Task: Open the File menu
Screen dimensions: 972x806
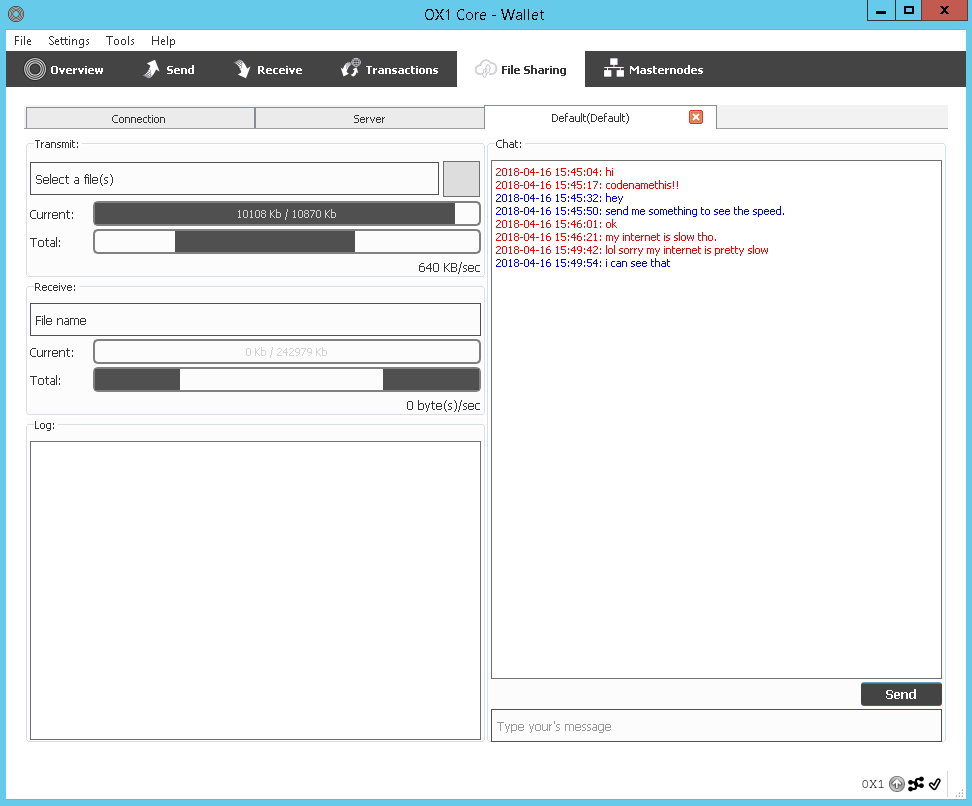Action: tap(23, 41)
